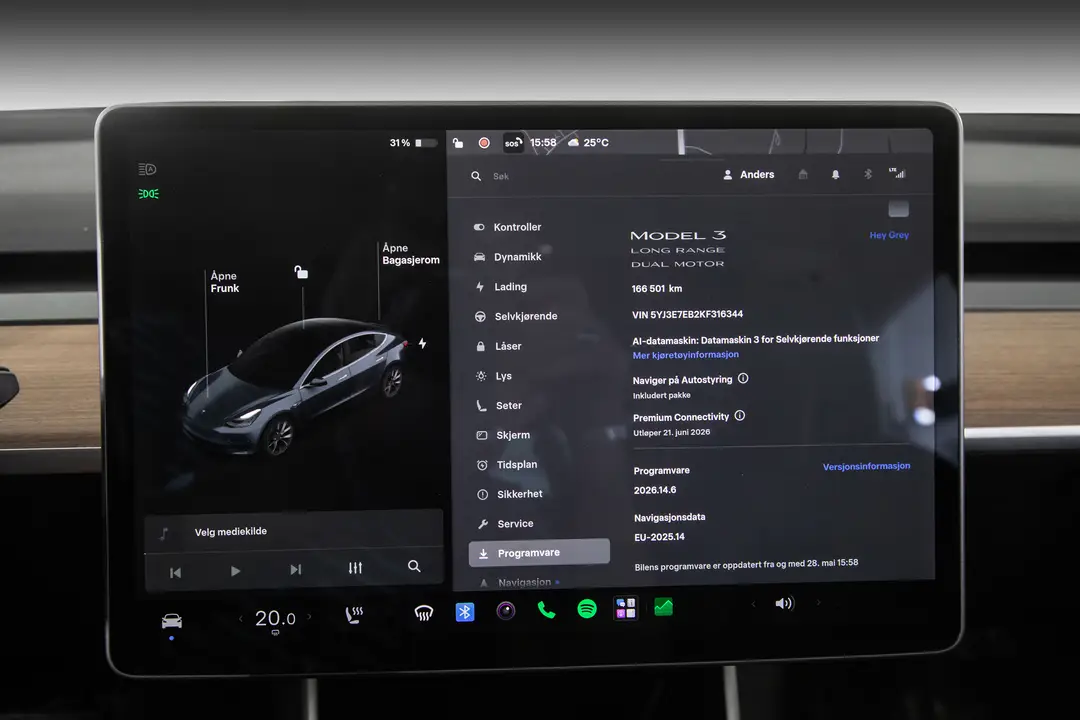The image size is (1080, 720).
Task: Skip to previous media track
Action: 176,572
